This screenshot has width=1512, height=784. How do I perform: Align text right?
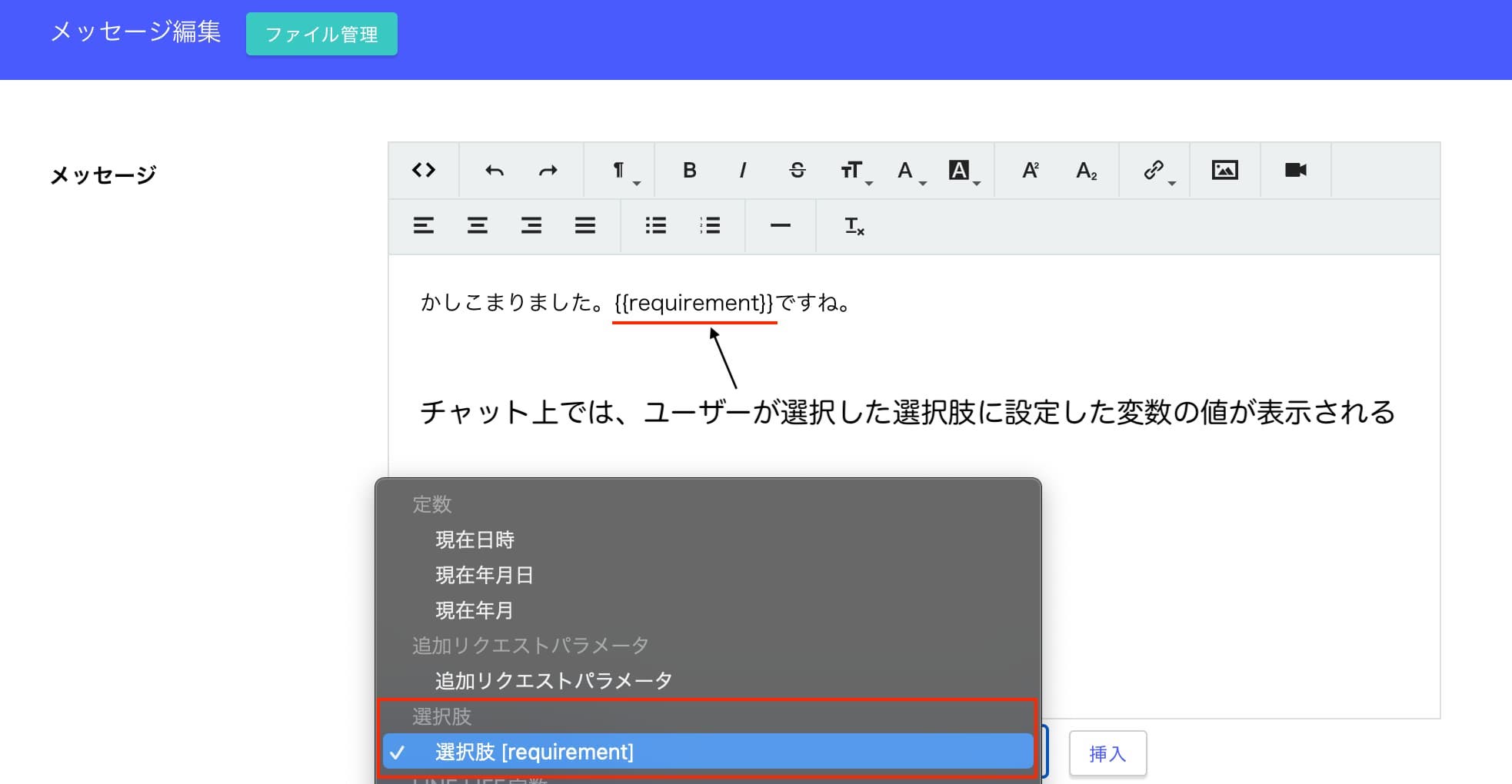click(x=531, y=226)
